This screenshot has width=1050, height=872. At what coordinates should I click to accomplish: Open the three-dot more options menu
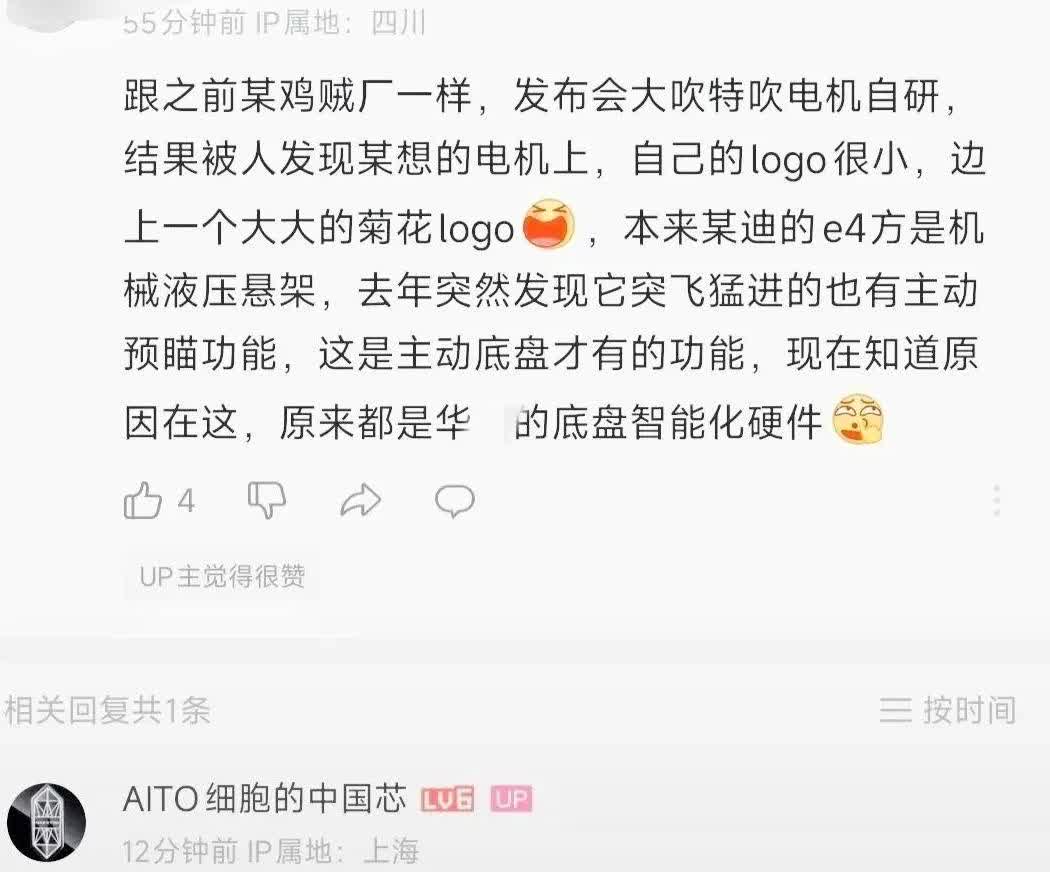tap(997, 500)
